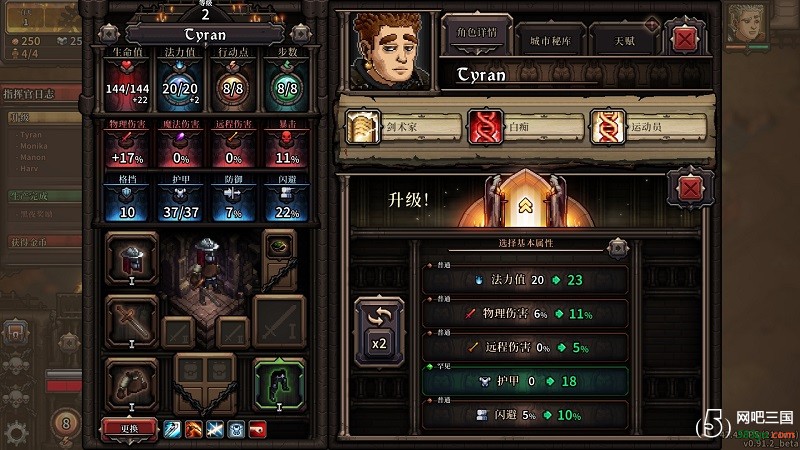Viewport: 800px width, 450px height.
Task: Open the gloves equipment slot
Action: click(x=132, y=385)
